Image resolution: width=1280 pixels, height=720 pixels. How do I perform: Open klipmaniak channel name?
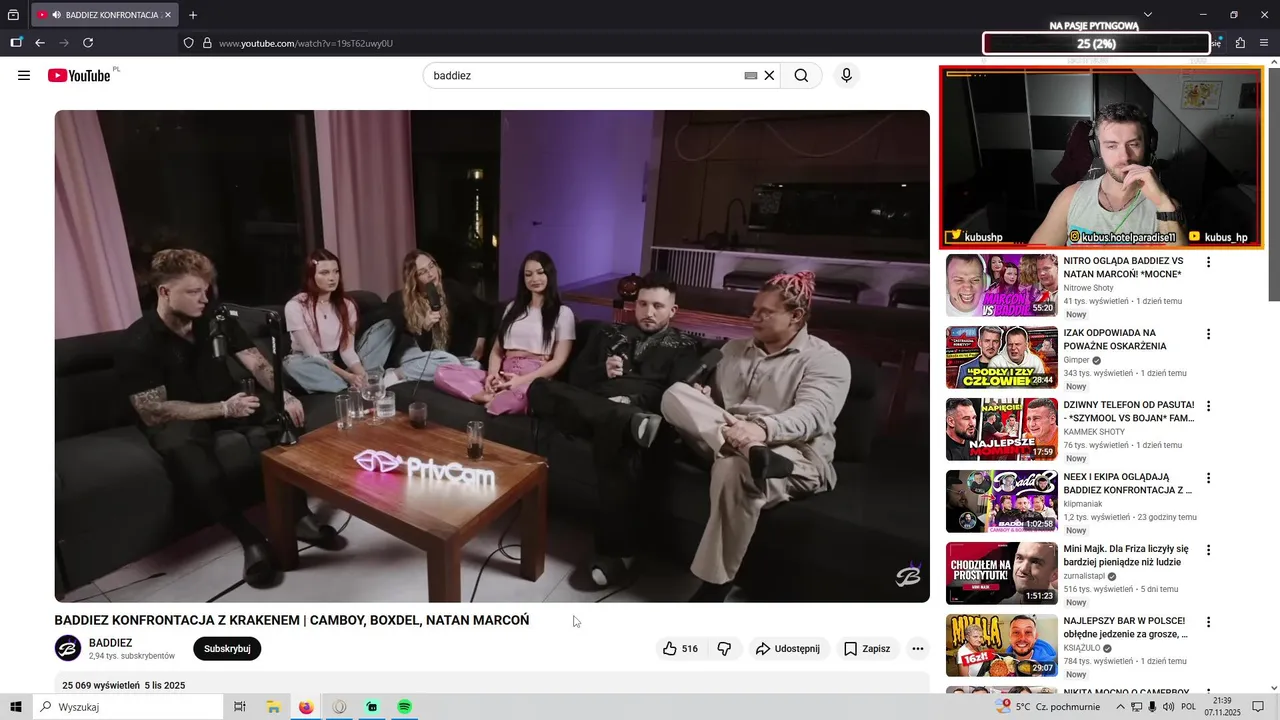tap(1083, 504)
